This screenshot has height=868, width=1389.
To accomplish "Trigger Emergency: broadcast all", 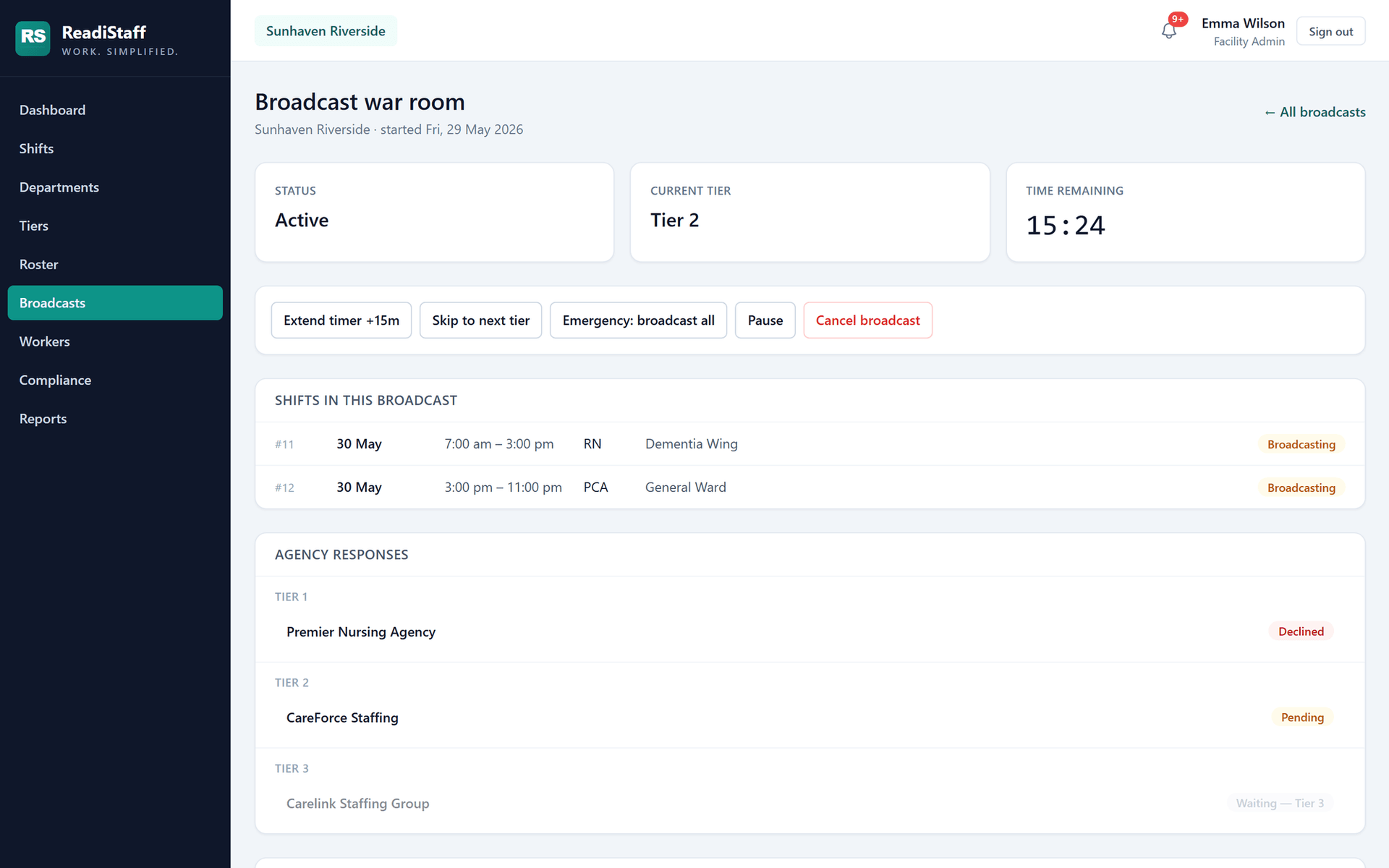I will coord(639,320).
